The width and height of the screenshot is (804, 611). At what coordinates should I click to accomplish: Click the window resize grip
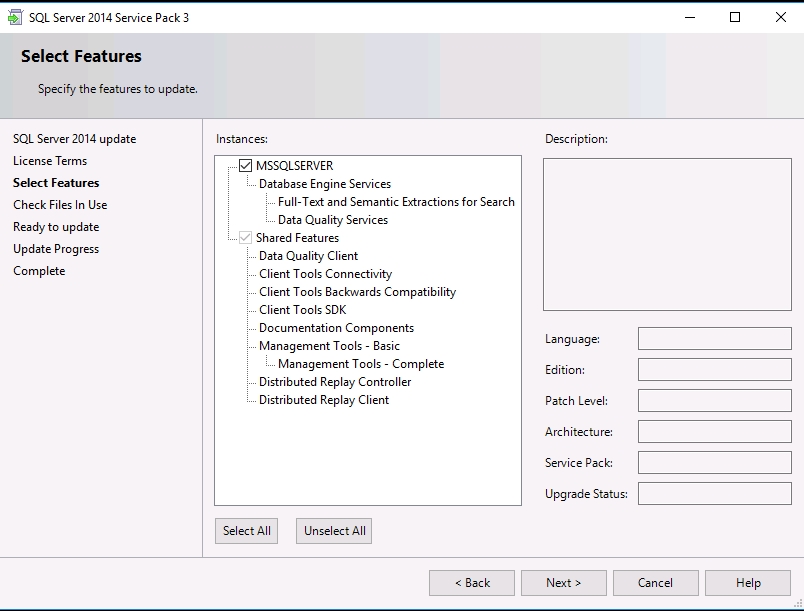[x=798, y=605]
